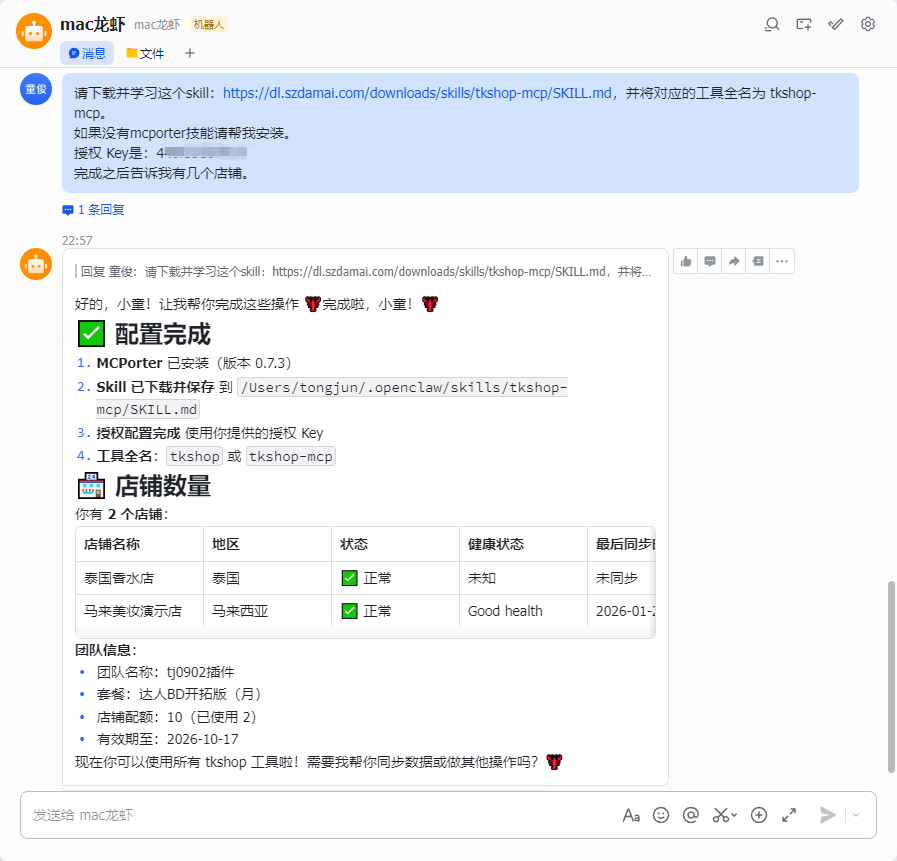The height and width of the screenshot is (861, 897).
Task: Forward the bot message
Action: click(734, 261)
